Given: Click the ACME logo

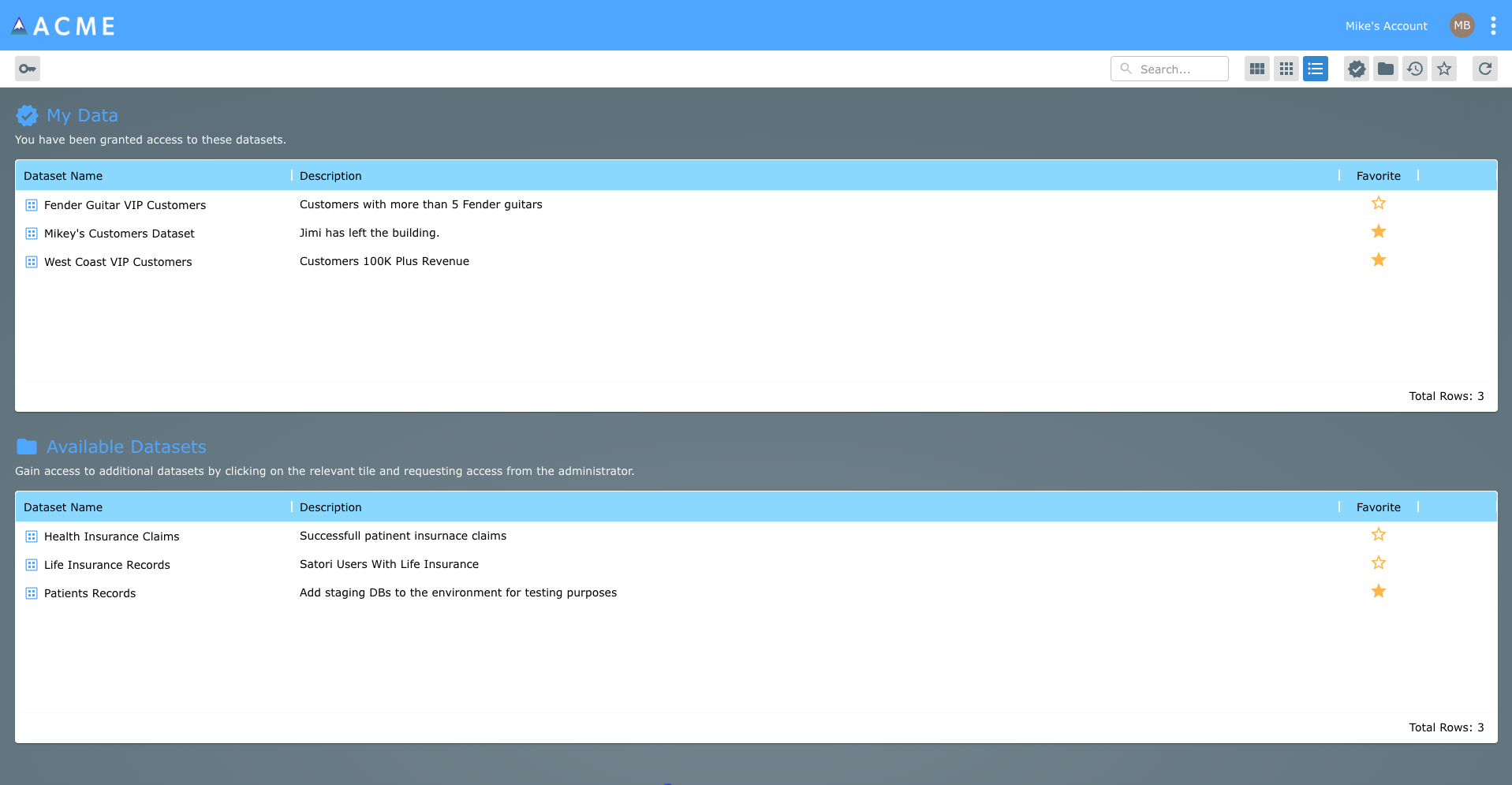Looking at the screenshot, I should coord(63,26).
